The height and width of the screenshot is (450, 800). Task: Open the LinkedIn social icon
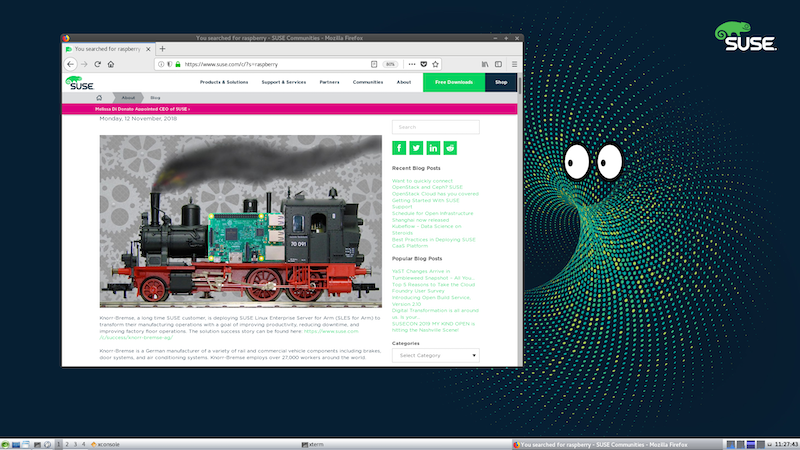(x=433, y=148)
